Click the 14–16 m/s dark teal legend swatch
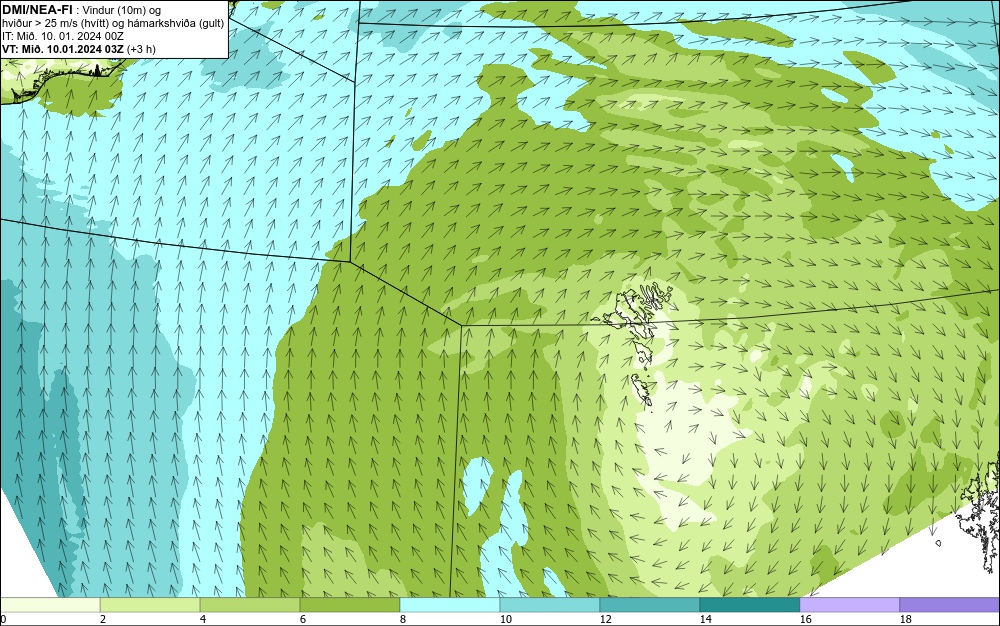 pos(750,604)
